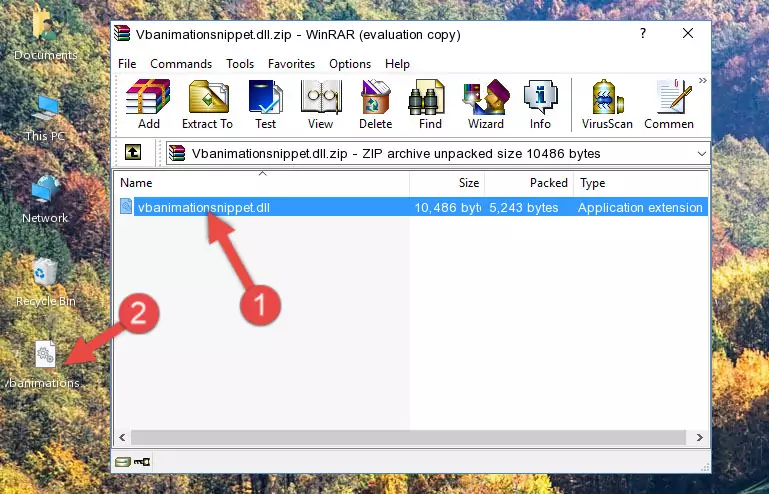769x494 pixels.
Task: Open the Commands menu
Action: (x=181, y=64)
